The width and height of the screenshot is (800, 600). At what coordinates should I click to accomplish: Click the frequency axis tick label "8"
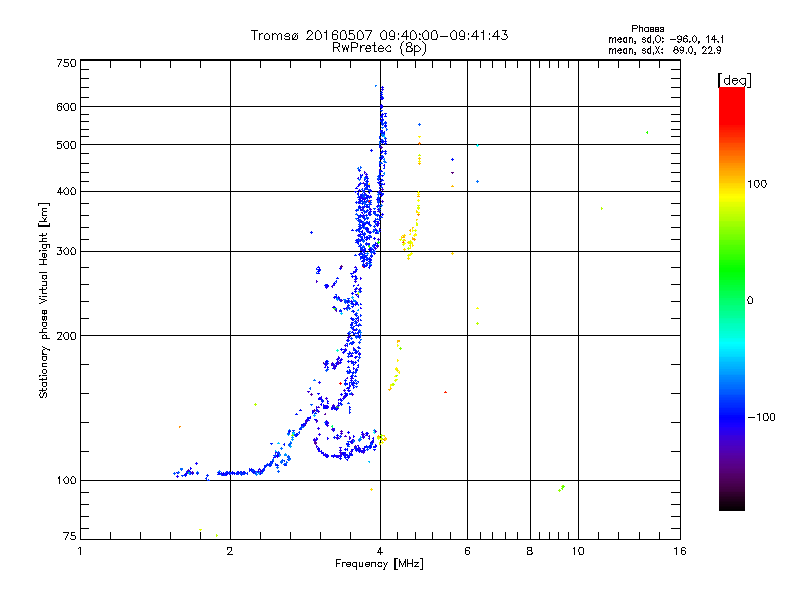click(x=530, y=551)
